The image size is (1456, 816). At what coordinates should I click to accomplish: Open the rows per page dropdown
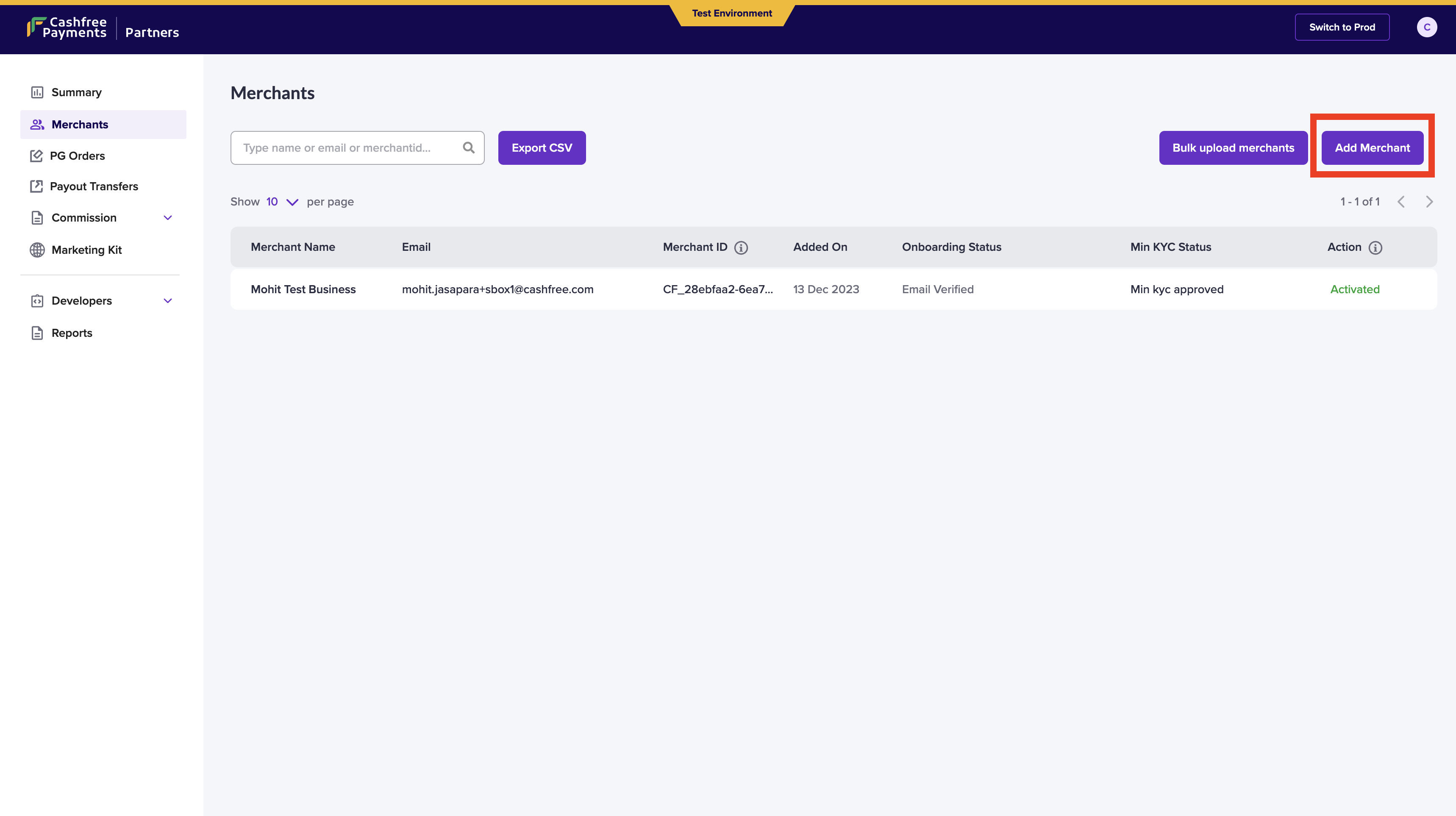282,202
